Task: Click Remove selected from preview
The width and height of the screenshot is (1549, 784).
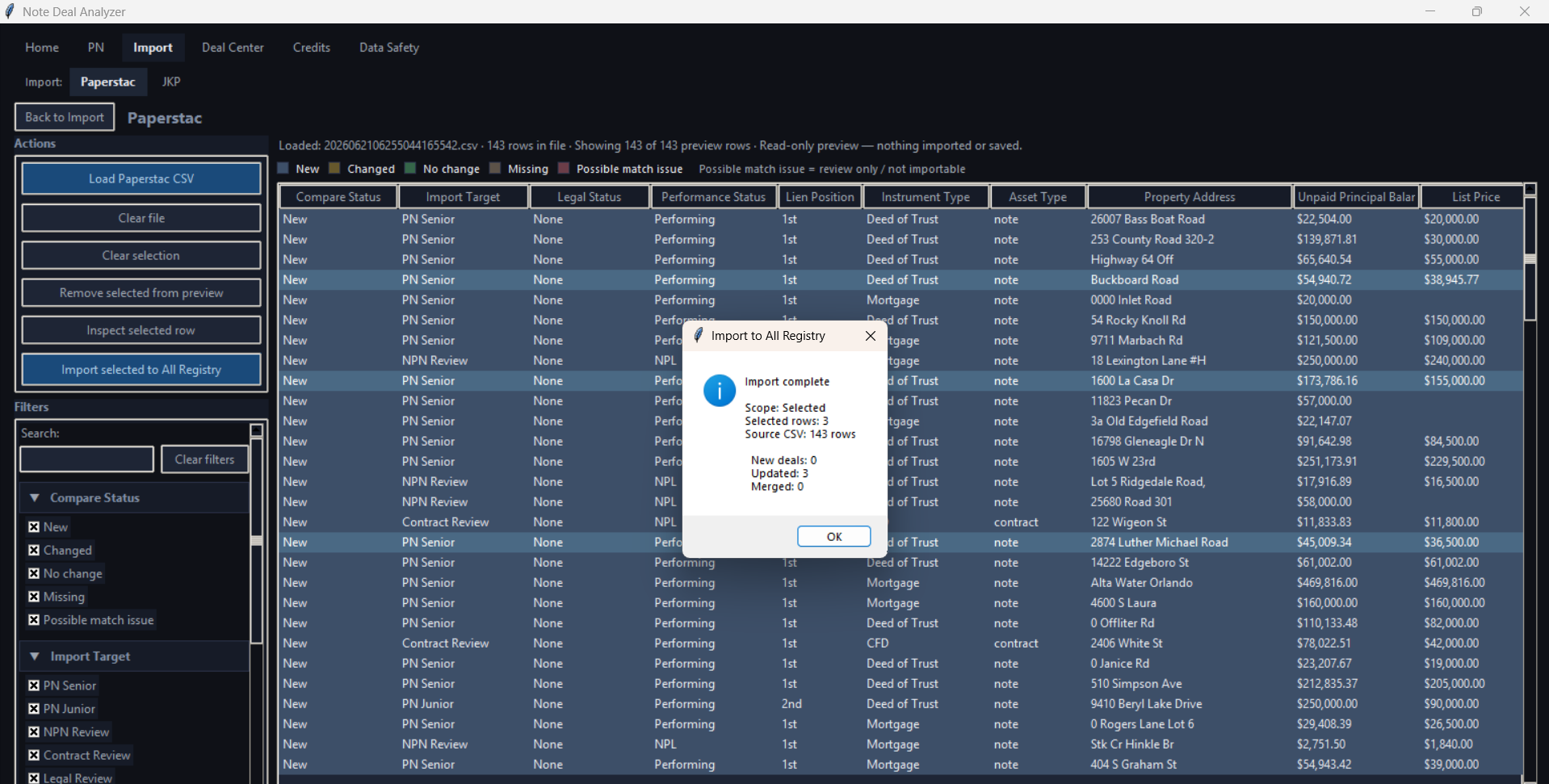Action: (141, 292)
